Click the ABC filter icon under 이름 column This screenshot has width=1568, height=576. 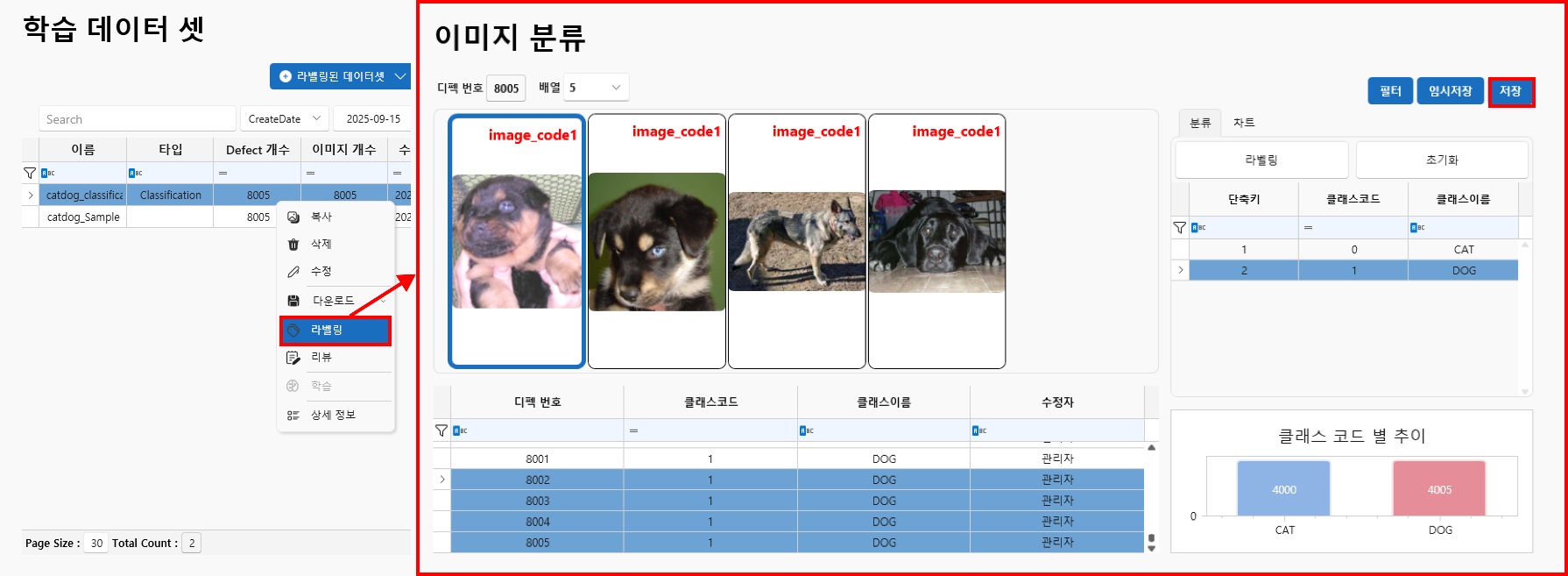(48, 173)
